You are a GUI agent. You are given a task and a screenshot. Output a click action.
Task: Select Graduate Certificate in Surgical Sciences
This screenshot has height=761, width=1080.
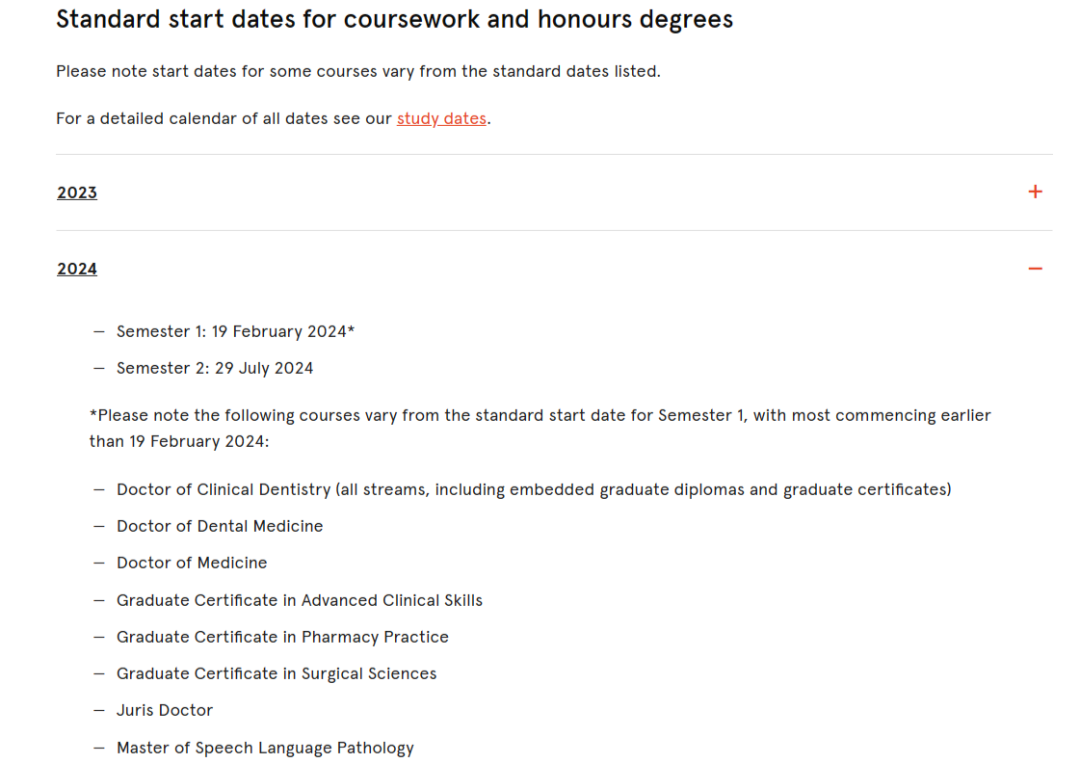click(276, 674)
